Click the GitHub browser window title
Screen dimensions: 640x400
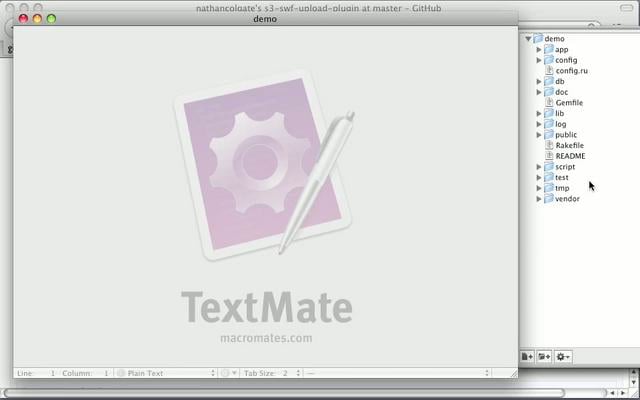(318, 8)
